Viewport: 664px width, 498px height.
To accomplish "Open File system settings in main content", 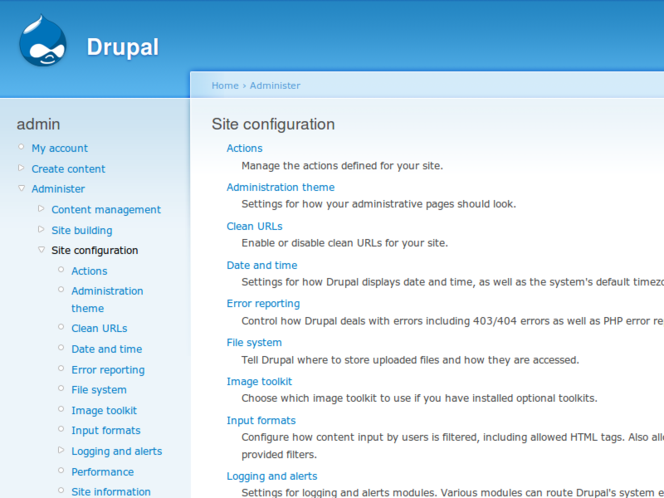I will tap(254, 342).
